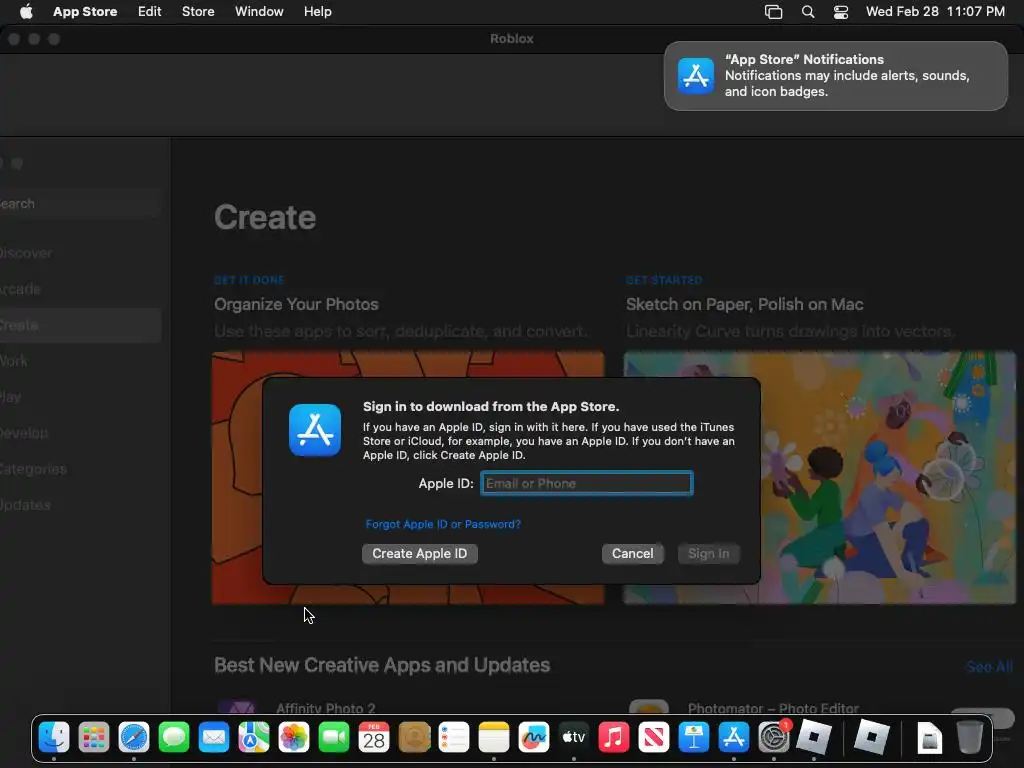Open the Window menu
Viewport: 1024px width, 768px height.
click(259, 12)
